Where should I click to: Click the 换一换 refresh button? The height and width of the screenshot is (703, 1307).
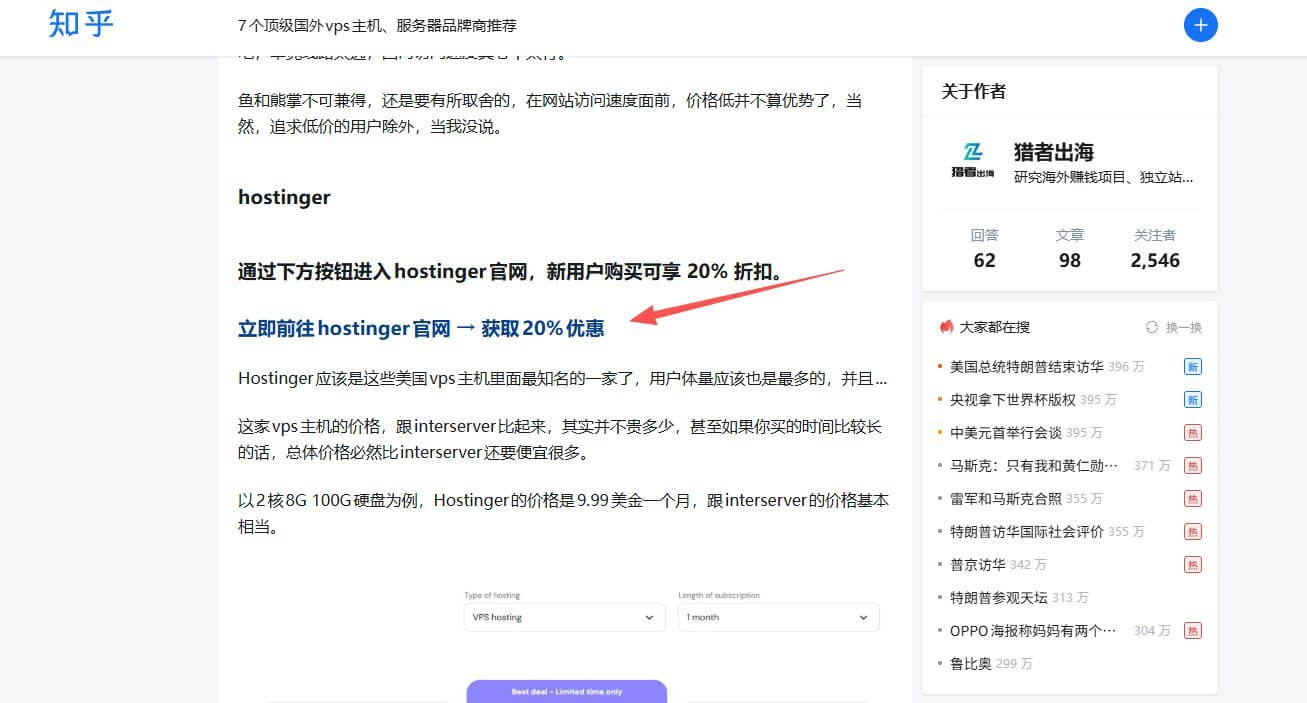(x=1174, y=327)
